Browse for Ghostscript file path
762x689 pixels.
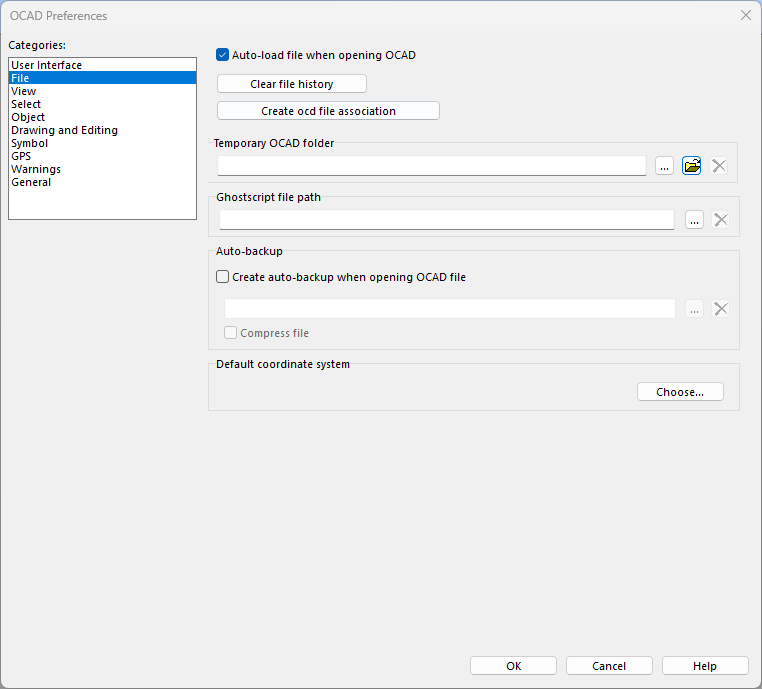[x=694, y=220]
